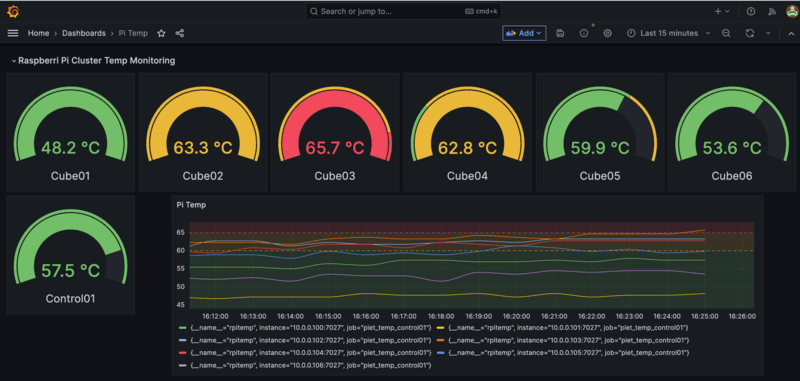This screenshot has height=381, width=800.
Task: Click the 57.5 °C value
Action: (70, 270)
